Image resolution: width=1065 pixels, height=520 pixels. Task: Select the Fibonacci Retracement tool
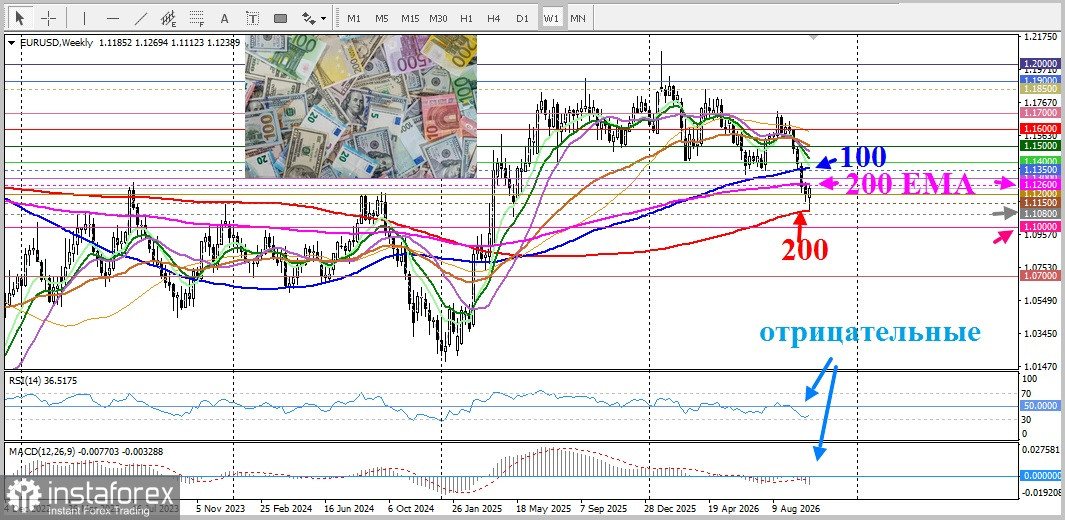tap(197, 18)
